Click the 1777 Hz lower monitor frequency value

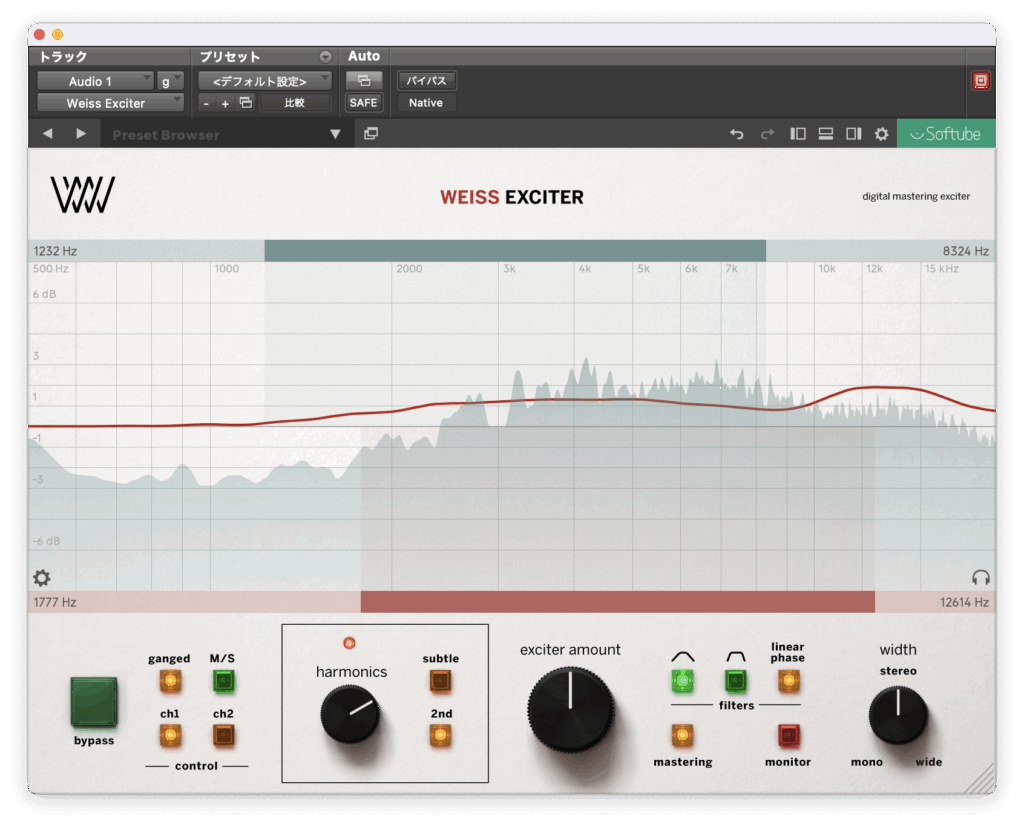click(55, 602)
